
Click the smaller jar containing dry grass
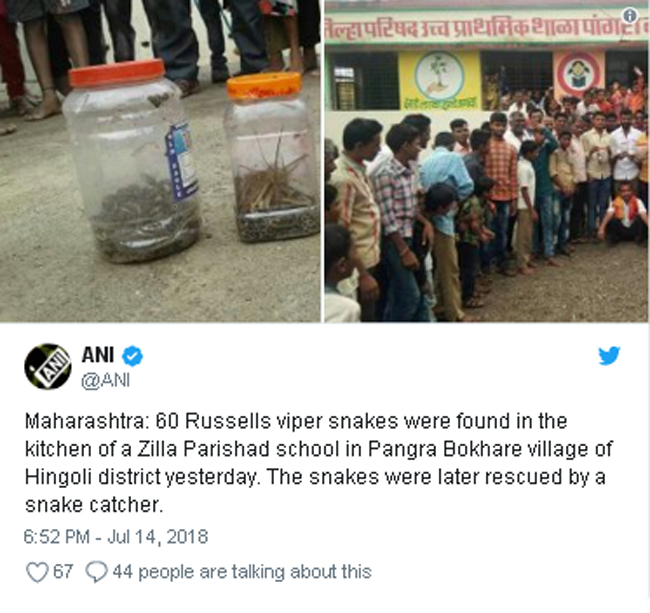pyautogui.click(x=271, y=157)
